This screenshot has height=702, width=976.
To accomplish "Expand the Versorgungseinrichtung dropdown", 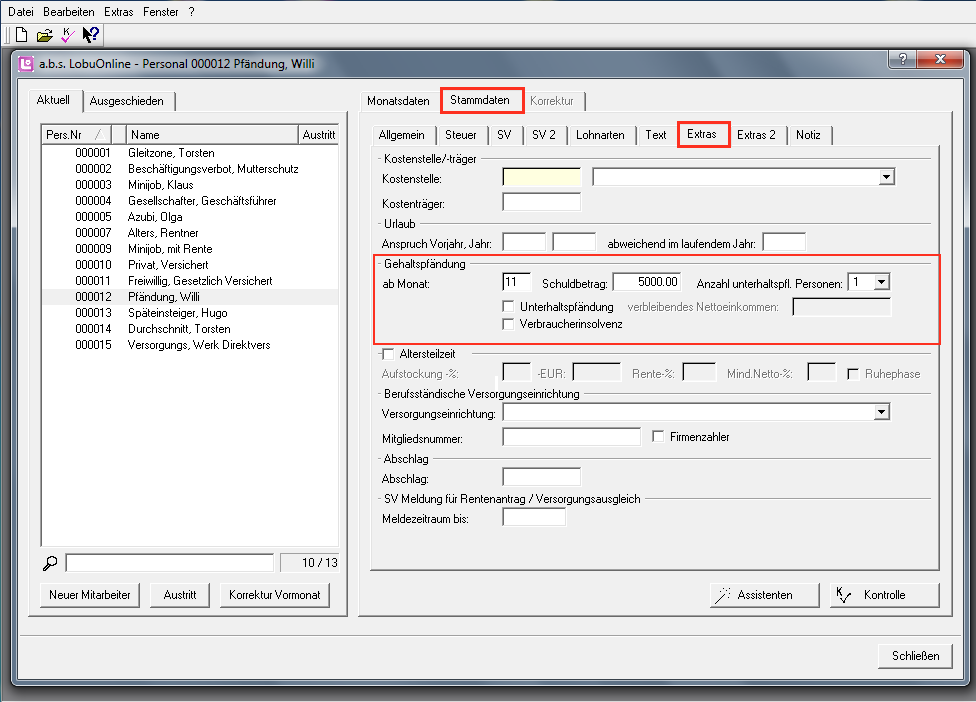I will click(881, 412).
